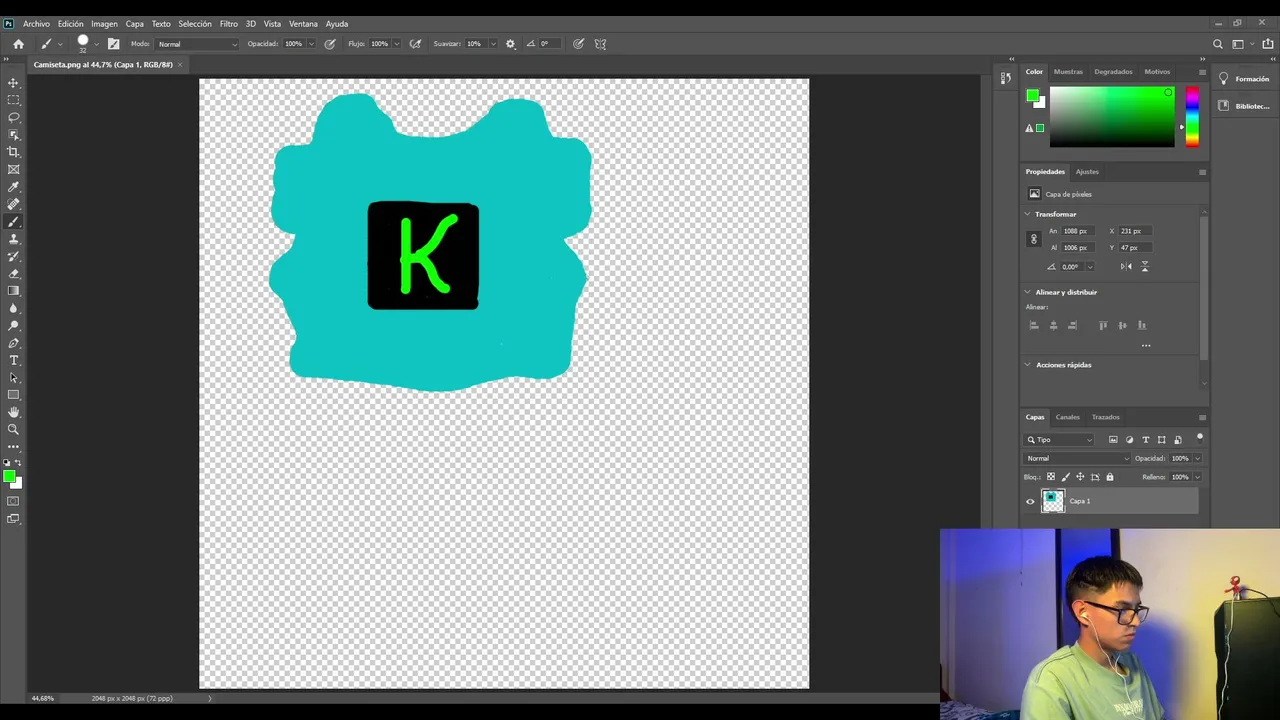Align left edges in Alinear section
1280x720 pixels.
coord(1034,325)
